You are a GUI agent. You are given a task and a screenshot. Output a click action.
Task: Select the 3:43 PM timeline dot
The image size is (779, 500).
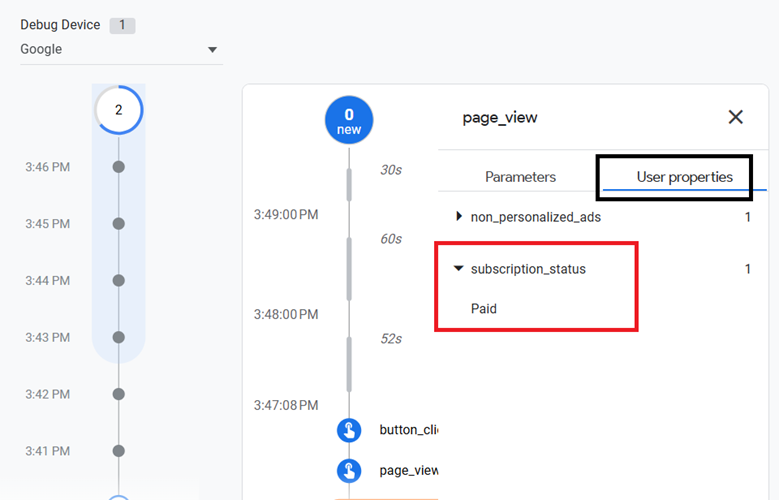pyautogui.click(x=118, y=337)
